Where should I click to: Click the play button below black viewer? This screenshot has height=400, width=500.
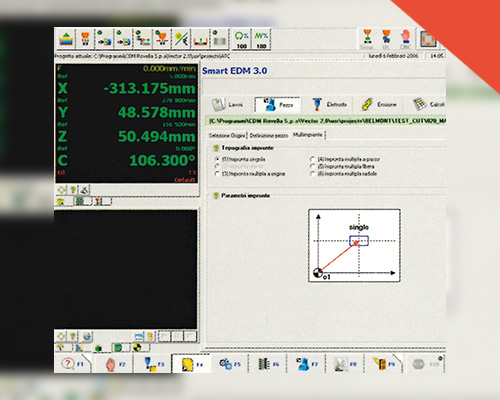click(x=164, y=336)
